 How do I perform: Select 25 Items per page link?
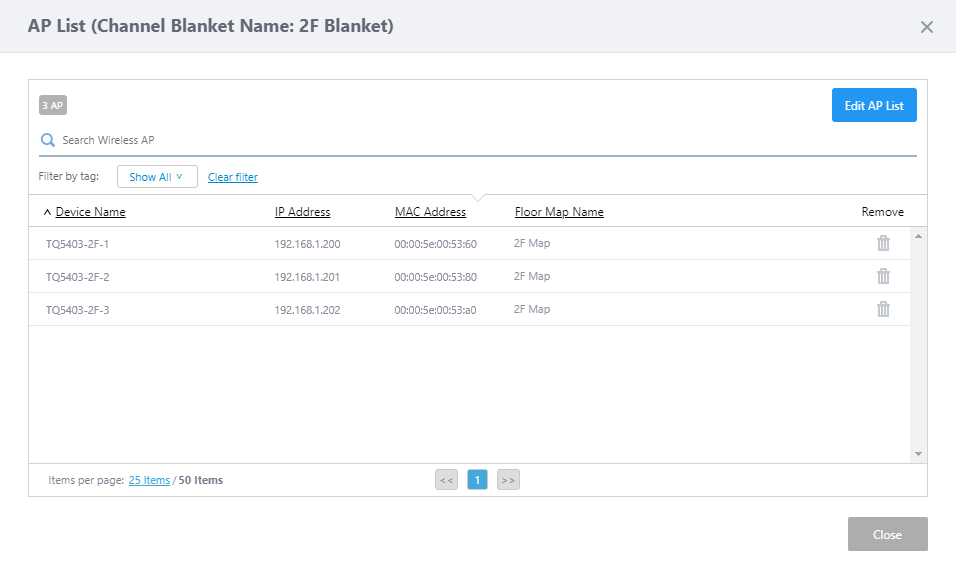(149, 480)
